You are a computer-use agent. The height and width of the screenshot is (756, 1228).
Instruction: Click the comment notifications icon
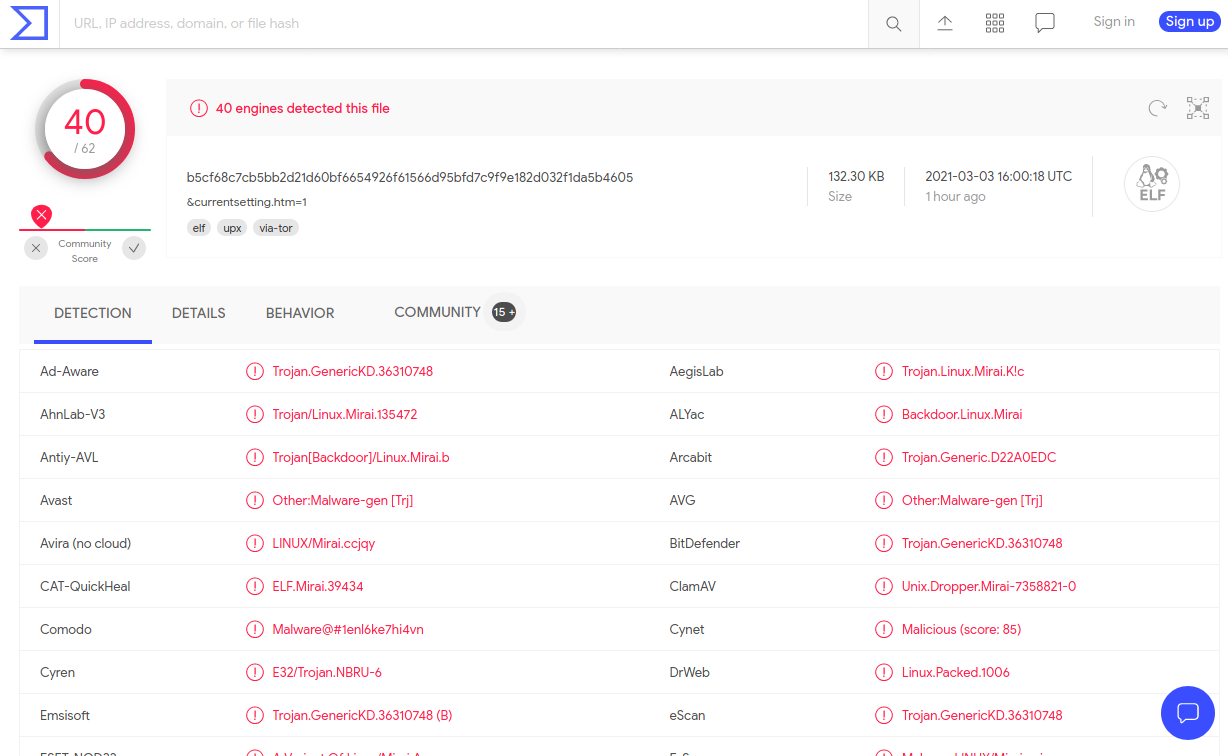click(1045, 23)
